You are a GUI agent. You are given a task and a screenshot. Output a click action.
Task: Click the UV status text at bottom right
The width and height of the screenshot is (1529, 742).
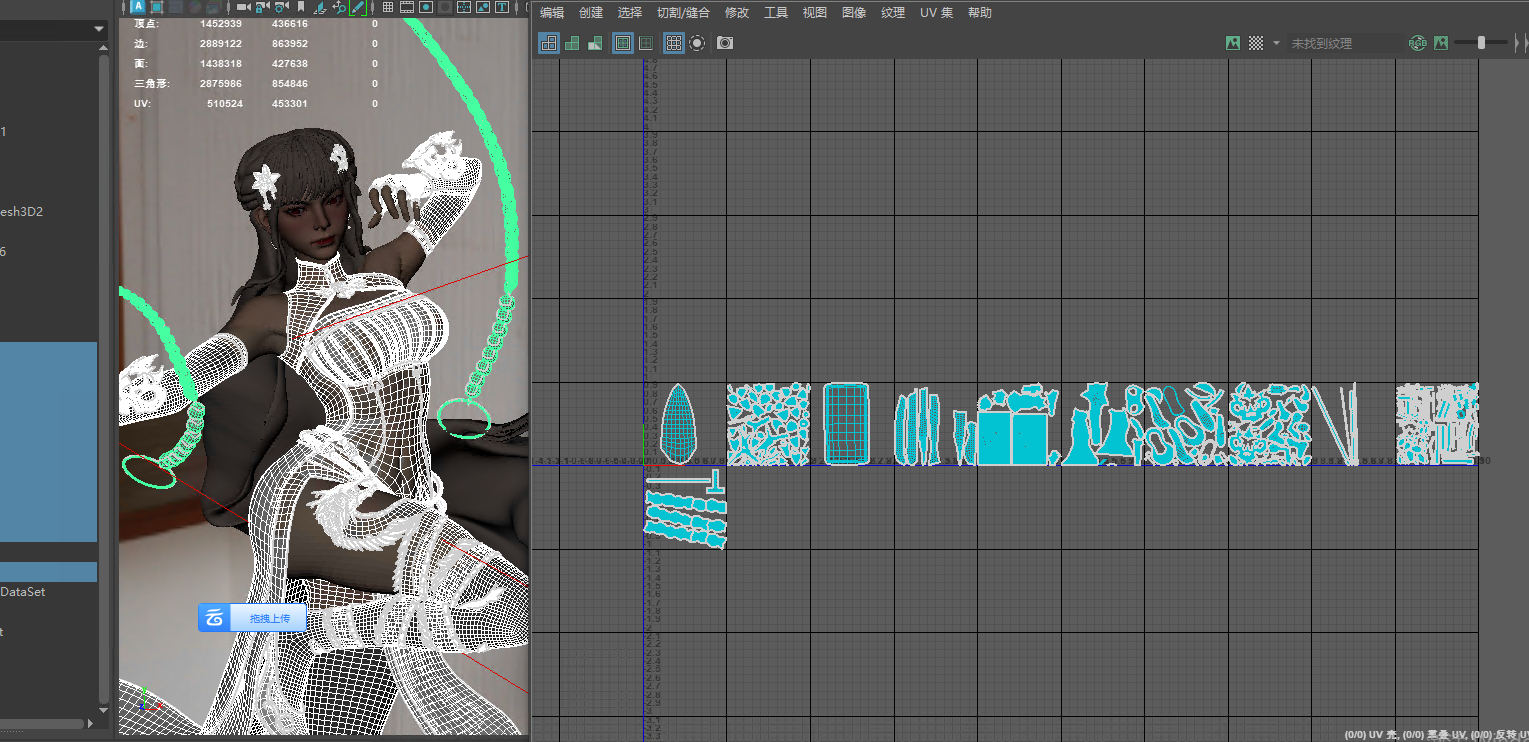pyautogui.click(x=1437, y=735)
